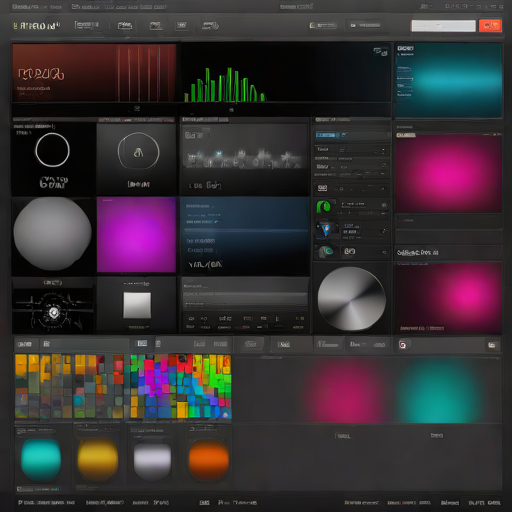Click the label beneath the blurred teal circle
Viewport: 512px width, 512px height.
pos(437,435)
